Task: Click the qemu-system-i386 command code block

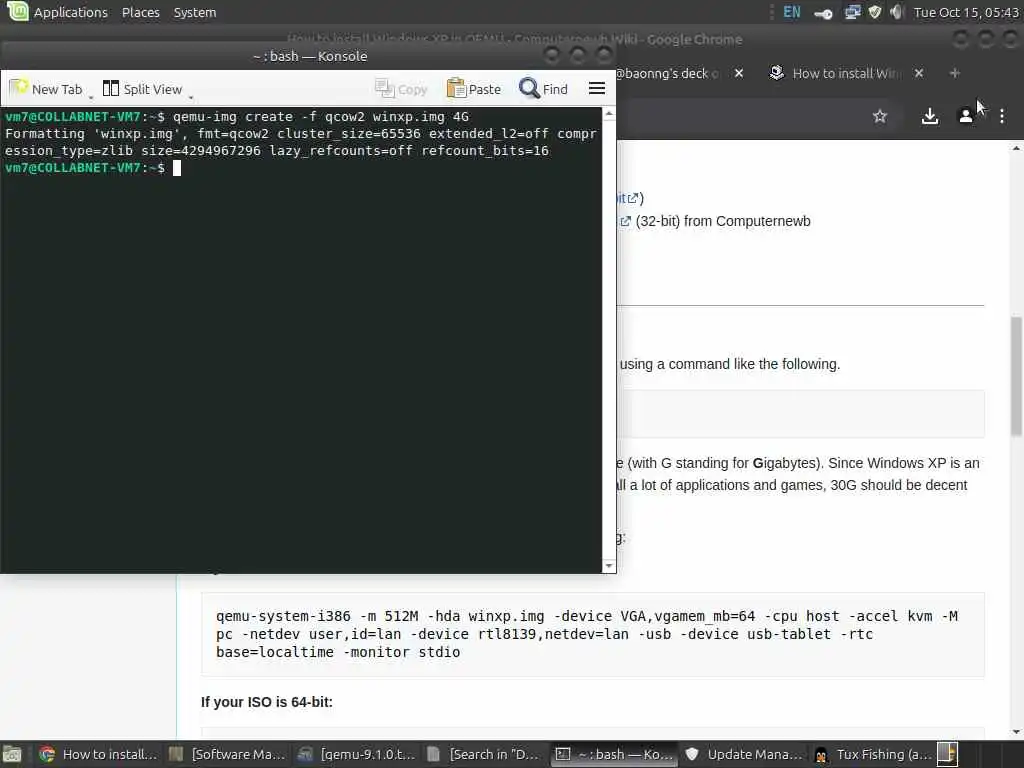Action: [592, 634]
